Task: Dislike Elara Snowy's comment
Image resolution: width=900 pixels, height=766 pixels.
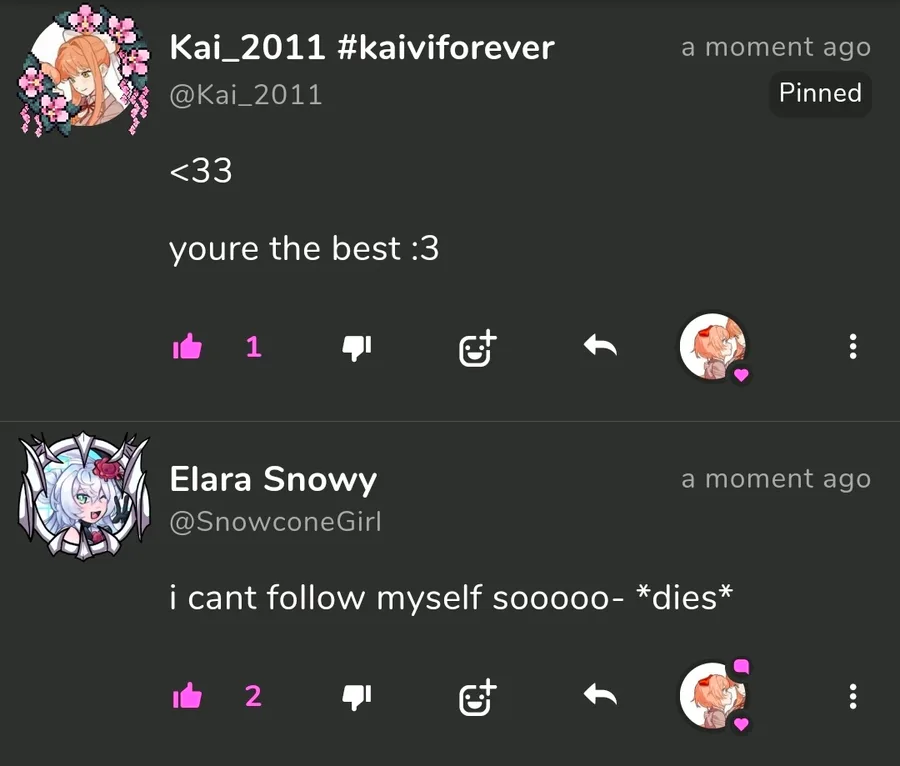Action: (357, 697)
